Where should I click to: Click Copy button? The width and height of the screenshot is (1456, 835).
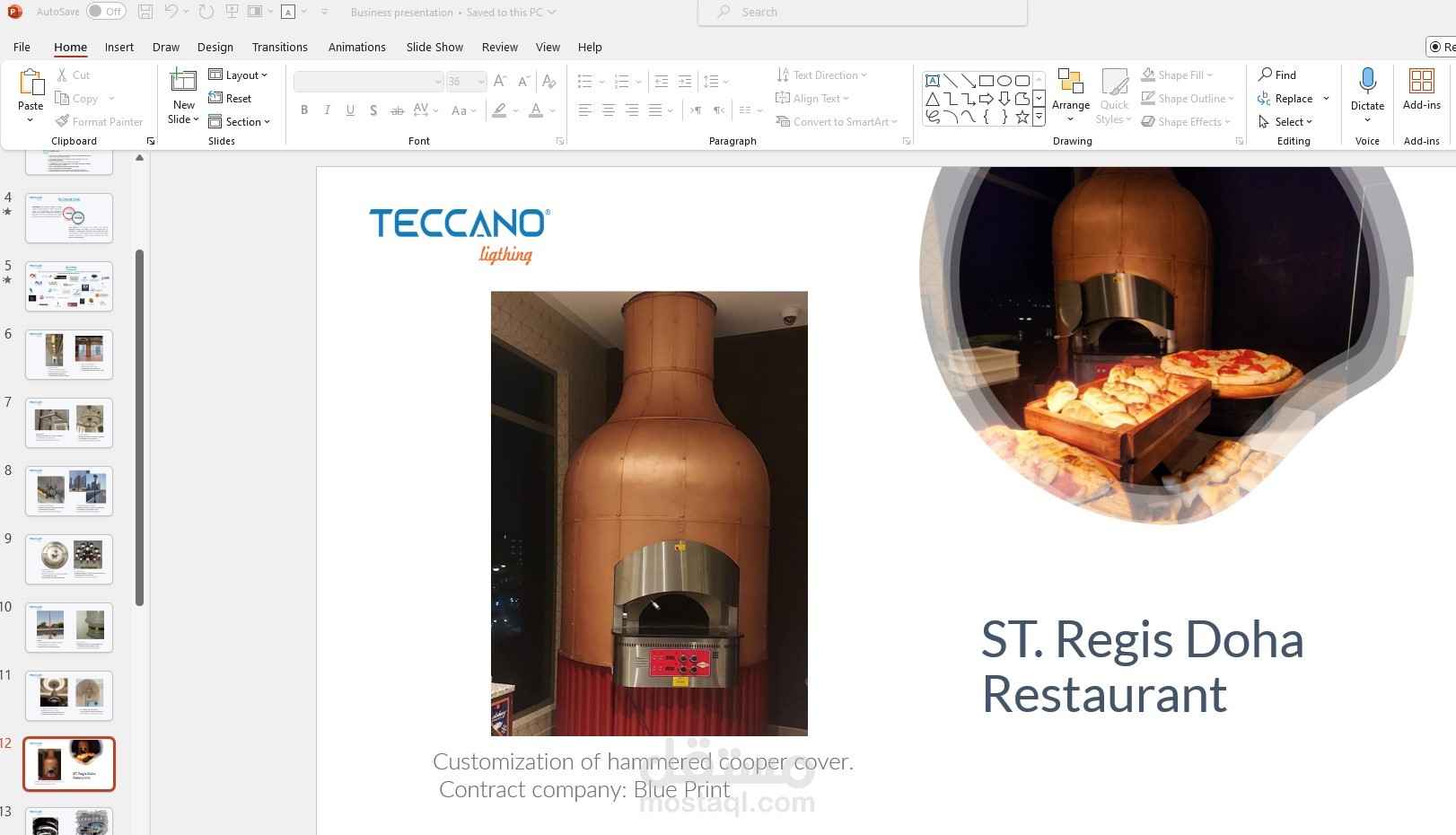(x=76, y=99)
